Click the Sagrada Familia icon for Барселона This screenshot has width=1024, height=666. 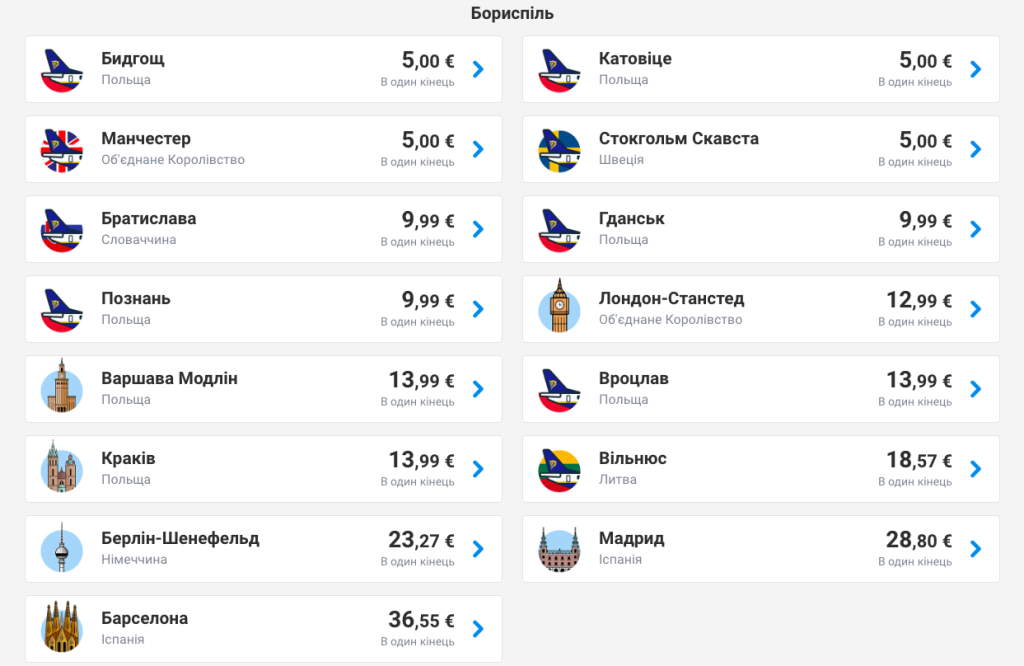click(x=62, y=628)
